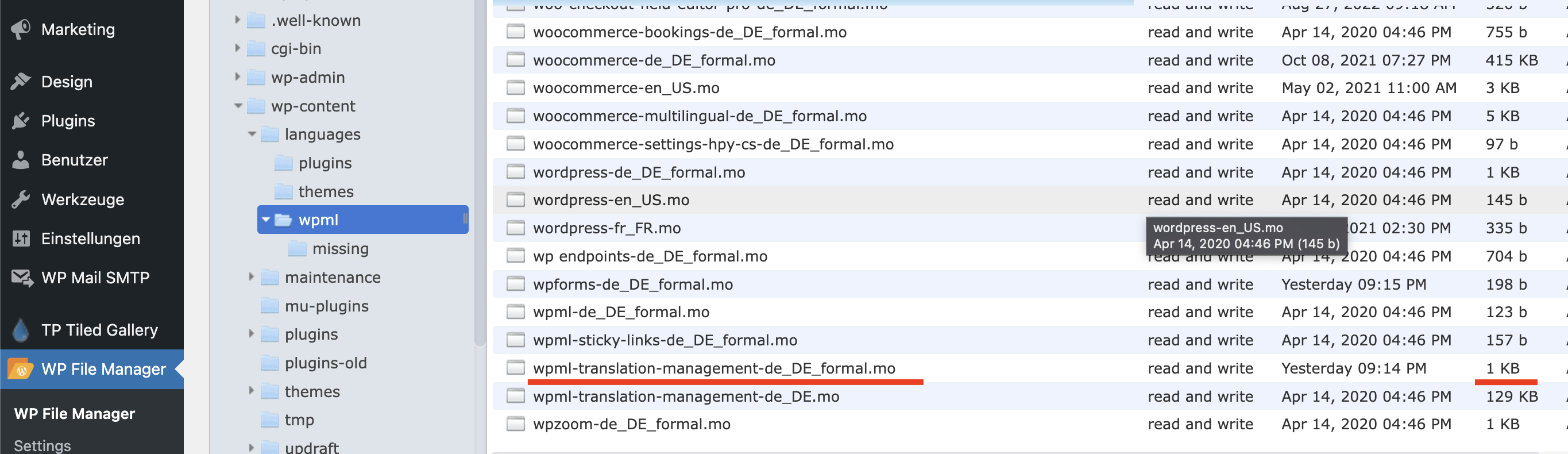Select the maintenance folder in tree

pyautogui.click(x=333, y=277)
